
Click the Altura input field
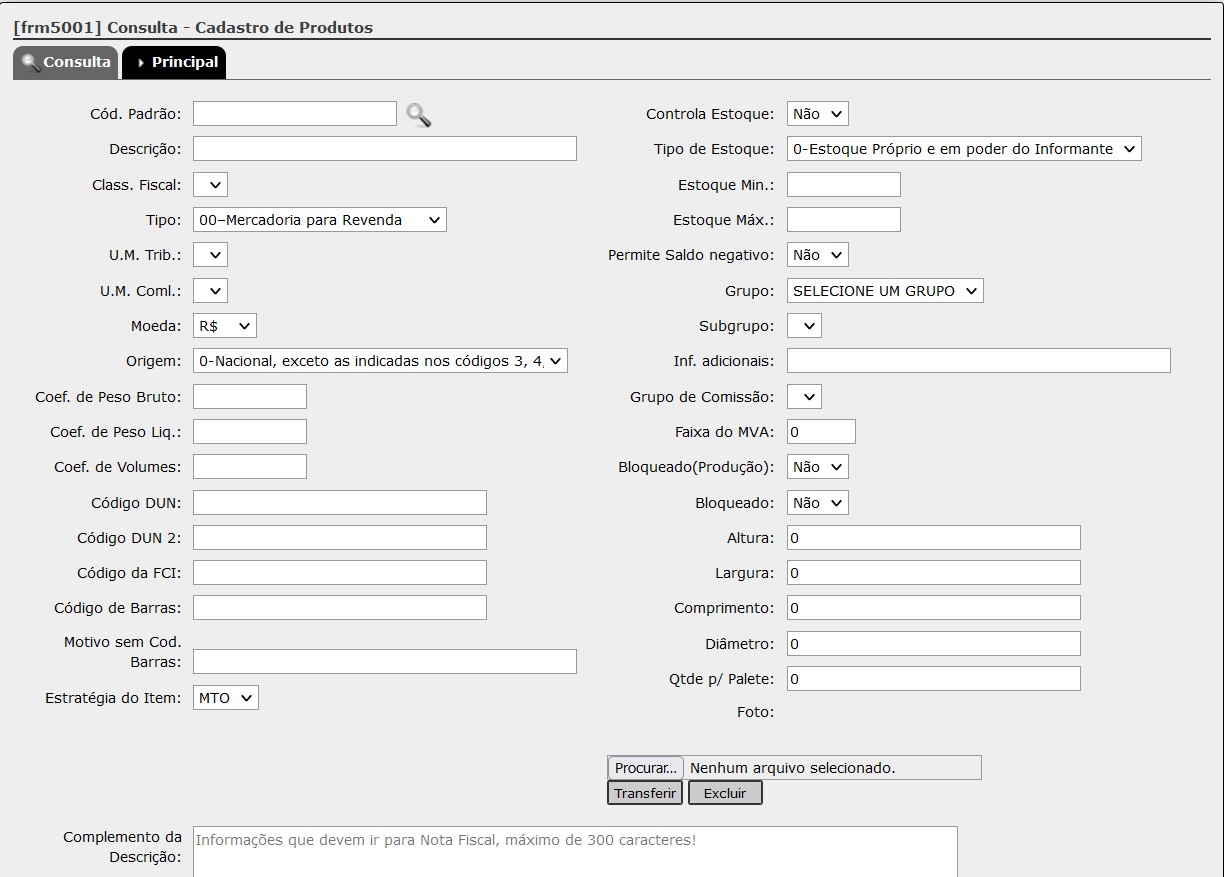point(934,538)
